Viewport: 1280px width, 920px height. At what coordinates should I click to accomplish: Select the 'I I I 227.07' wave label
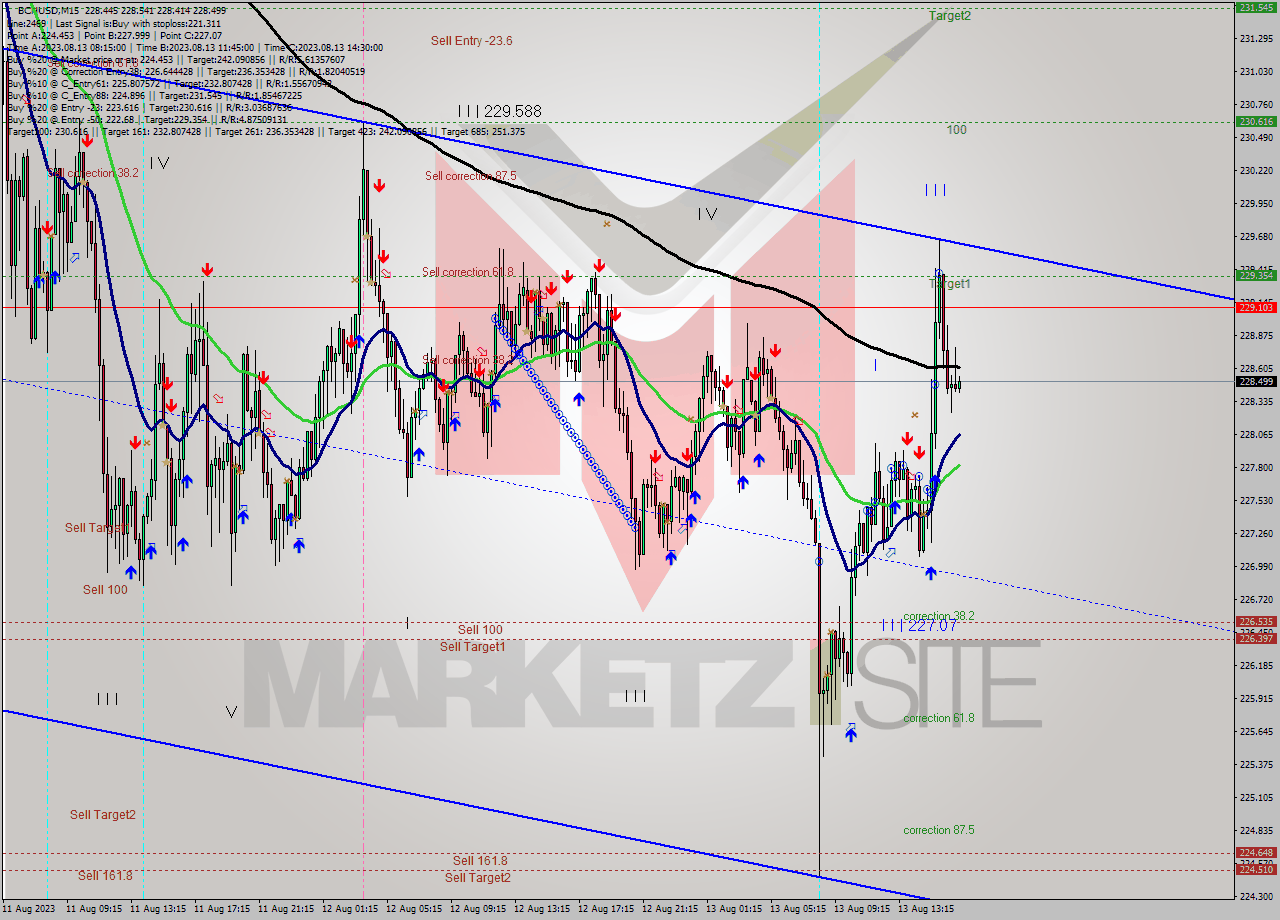(919, 625)
